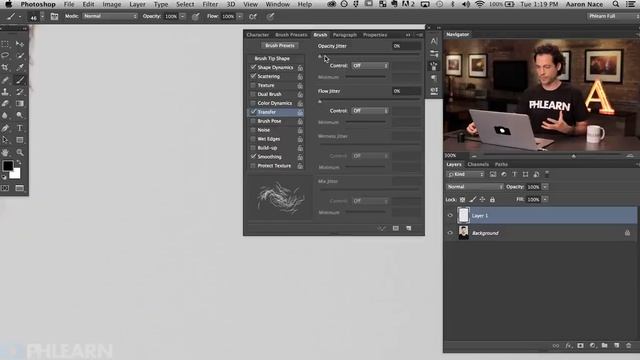The image size is (640, 360).
Task: Open the Filter menu
Action: (210, 4)
